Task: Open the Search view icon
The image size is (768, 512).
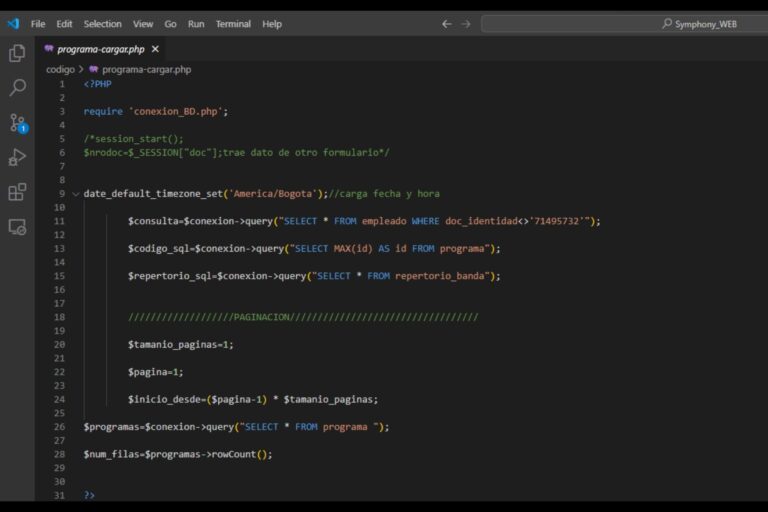Action: pos(17,88)
